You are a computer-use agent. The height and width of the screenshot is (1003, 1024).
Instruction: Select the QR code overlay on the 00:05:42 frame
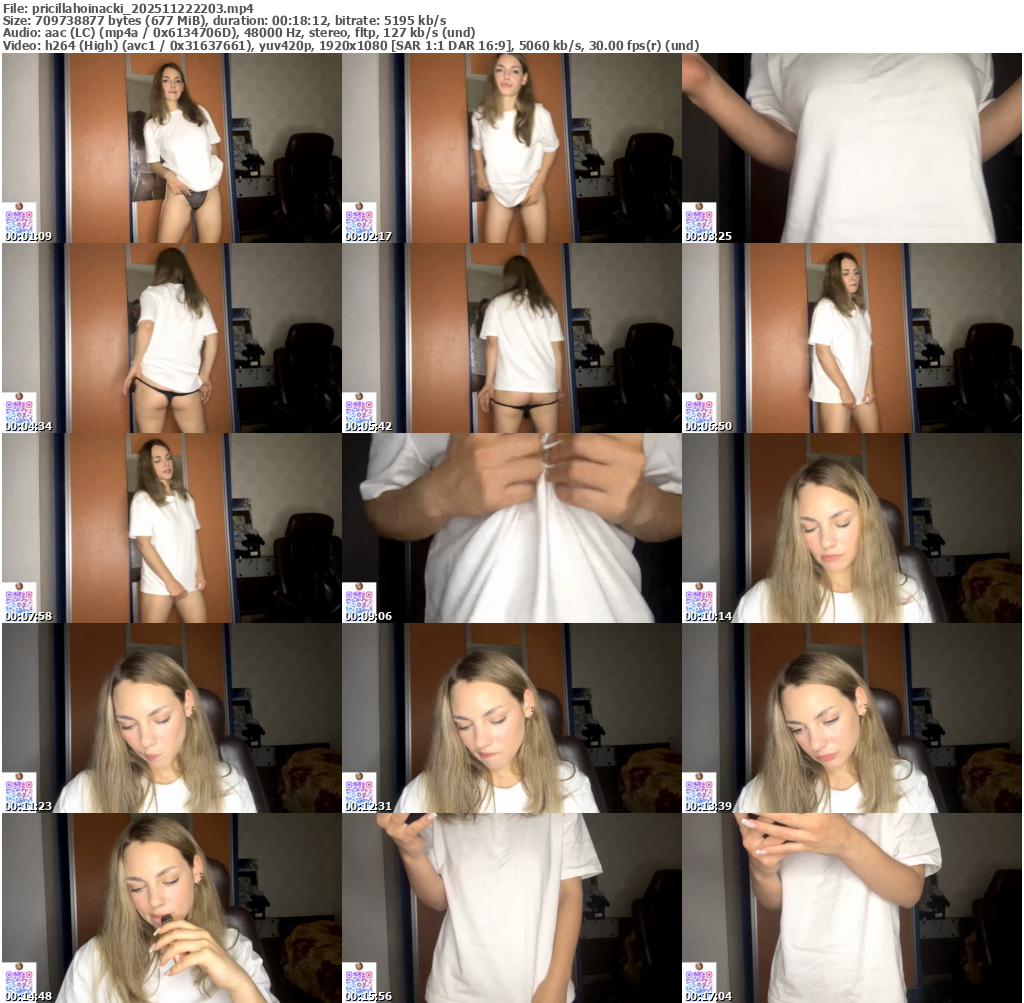(359, 408)
